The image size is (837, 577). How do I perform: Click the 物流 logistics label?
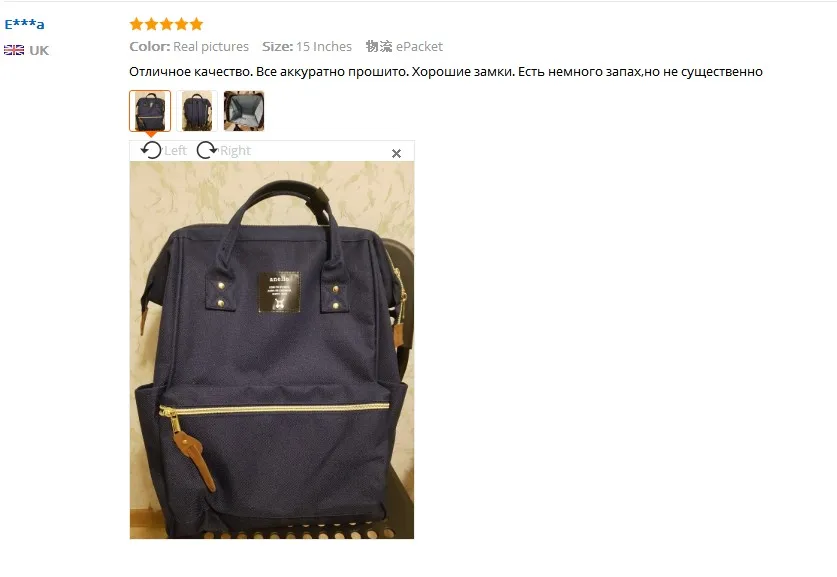coord(379,46)
